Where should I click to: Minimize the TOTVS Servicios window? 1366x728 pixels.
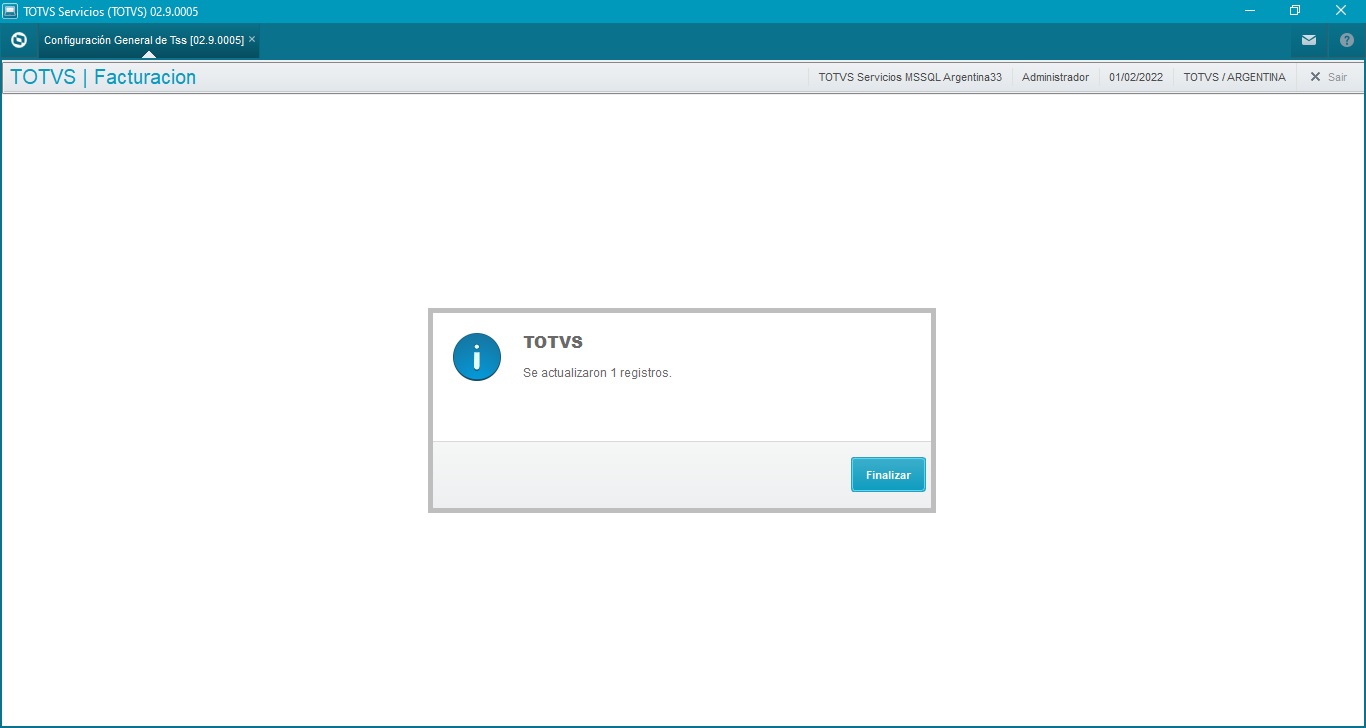pyautogui.click(x=1250, y=11)
